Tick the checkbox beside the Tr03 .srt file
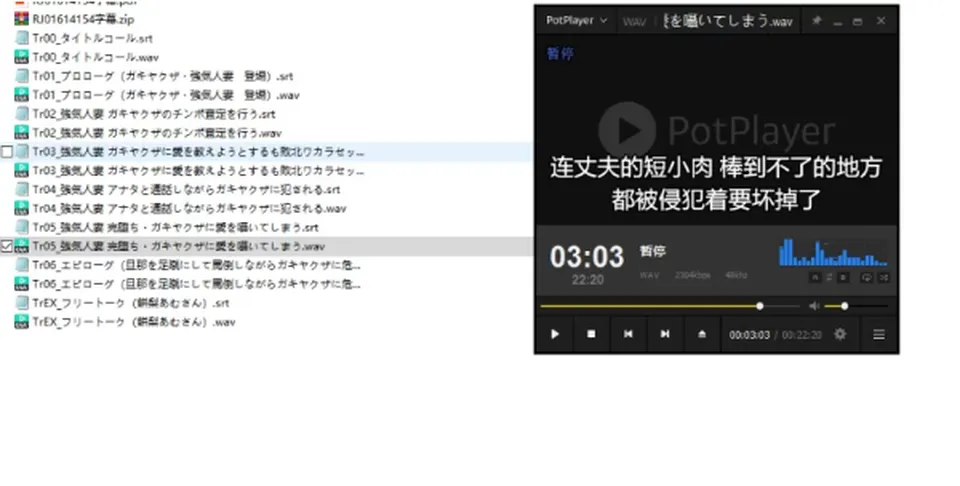 coord(7,152)
